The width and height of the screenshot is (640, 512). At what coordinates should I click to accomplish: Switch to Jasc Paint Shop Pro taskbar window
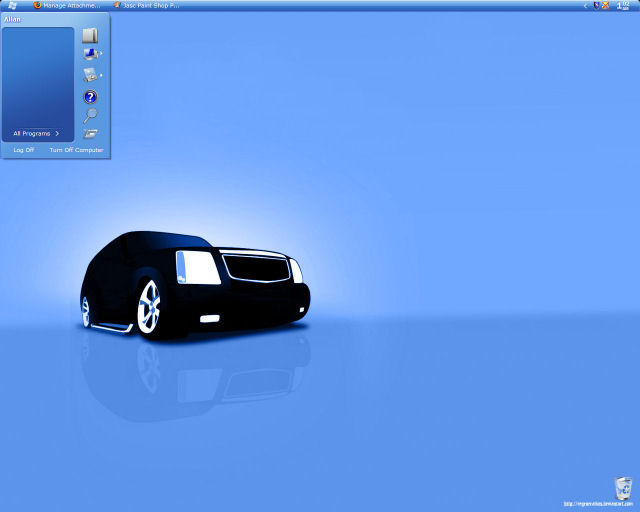pyautogui.click(x=146, y=5)
